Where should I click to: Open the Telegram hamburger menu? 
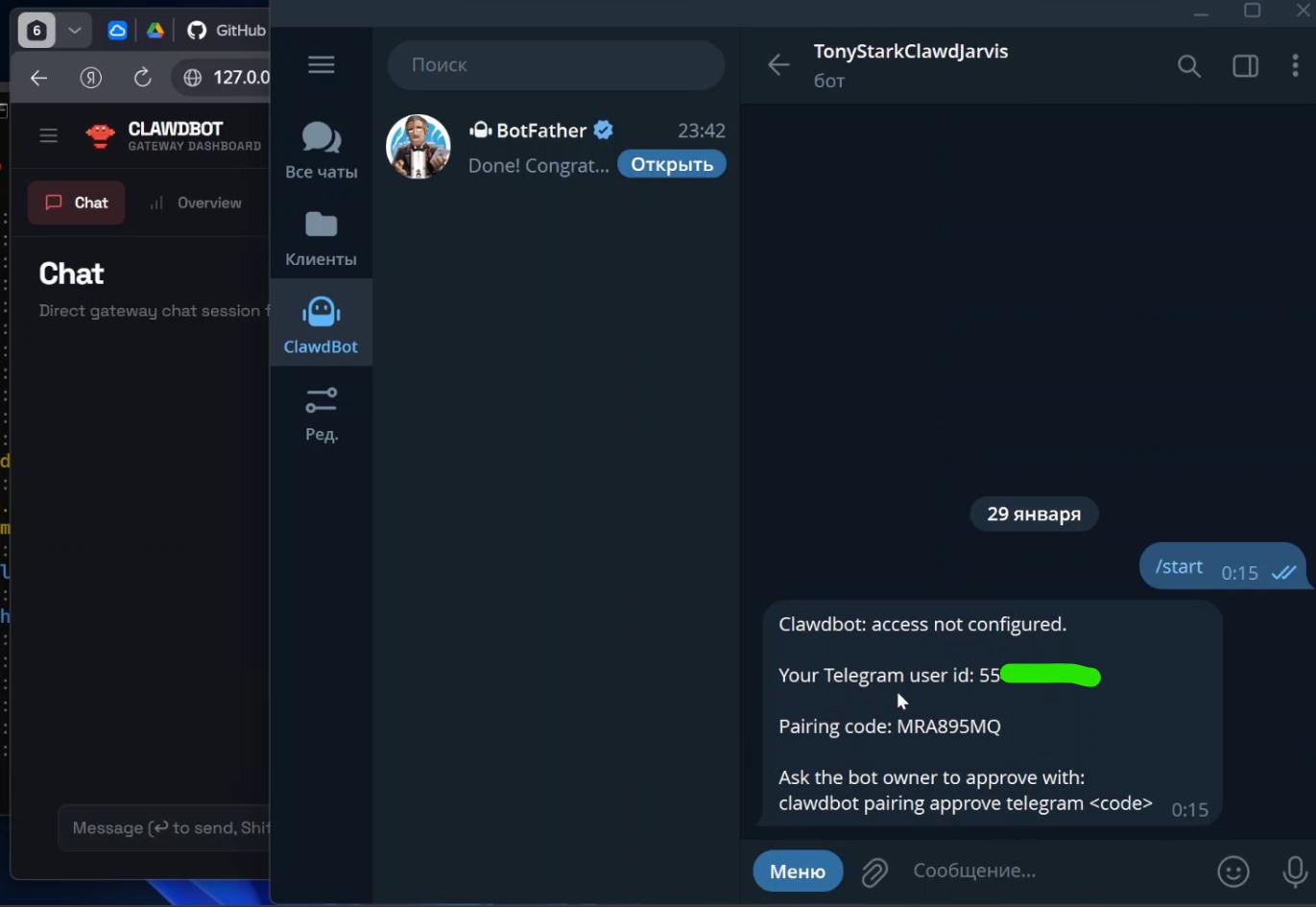coord(321,64)
